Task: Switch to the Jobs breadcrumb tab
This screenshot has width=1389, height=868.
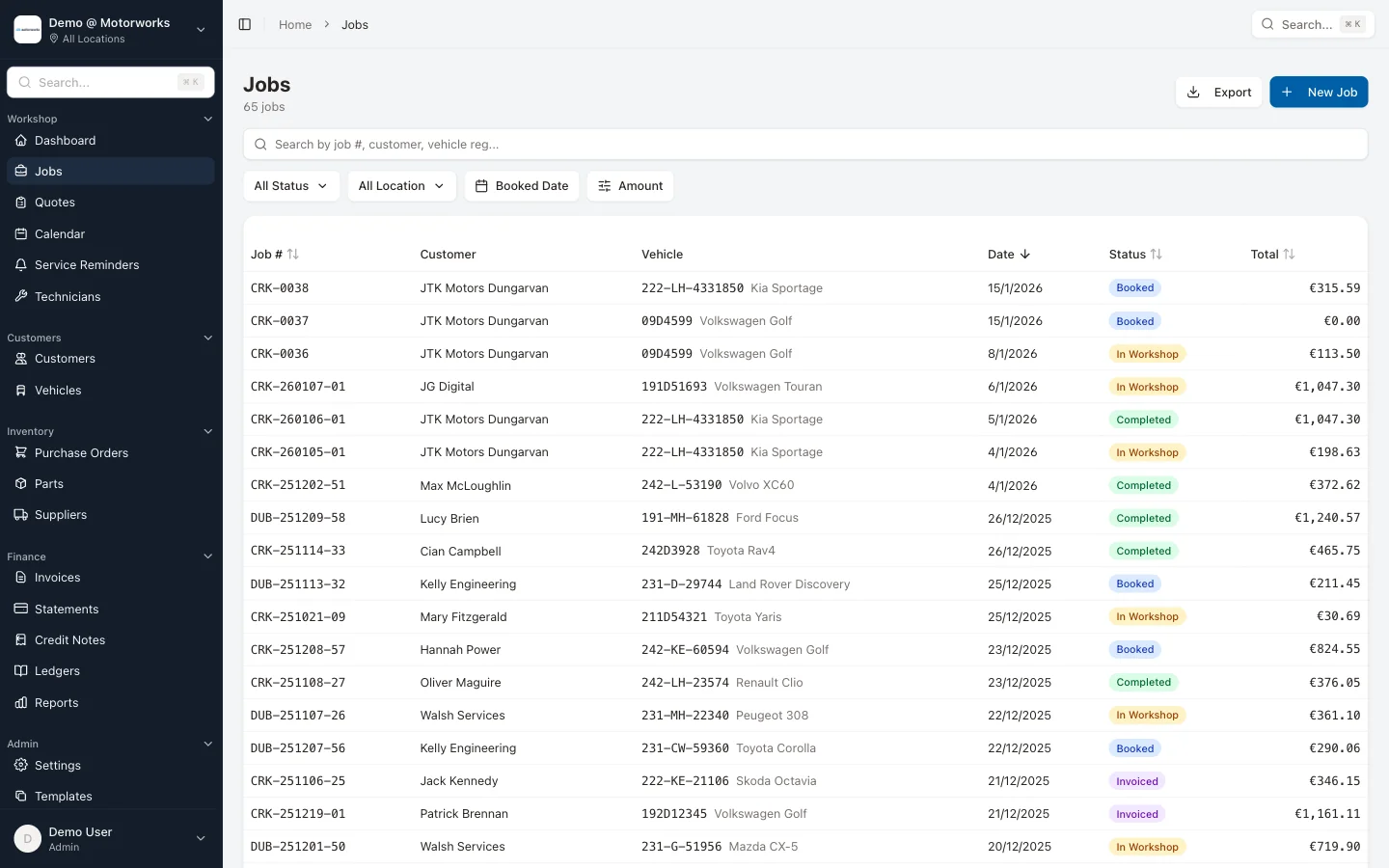Action: click(355, 24)
